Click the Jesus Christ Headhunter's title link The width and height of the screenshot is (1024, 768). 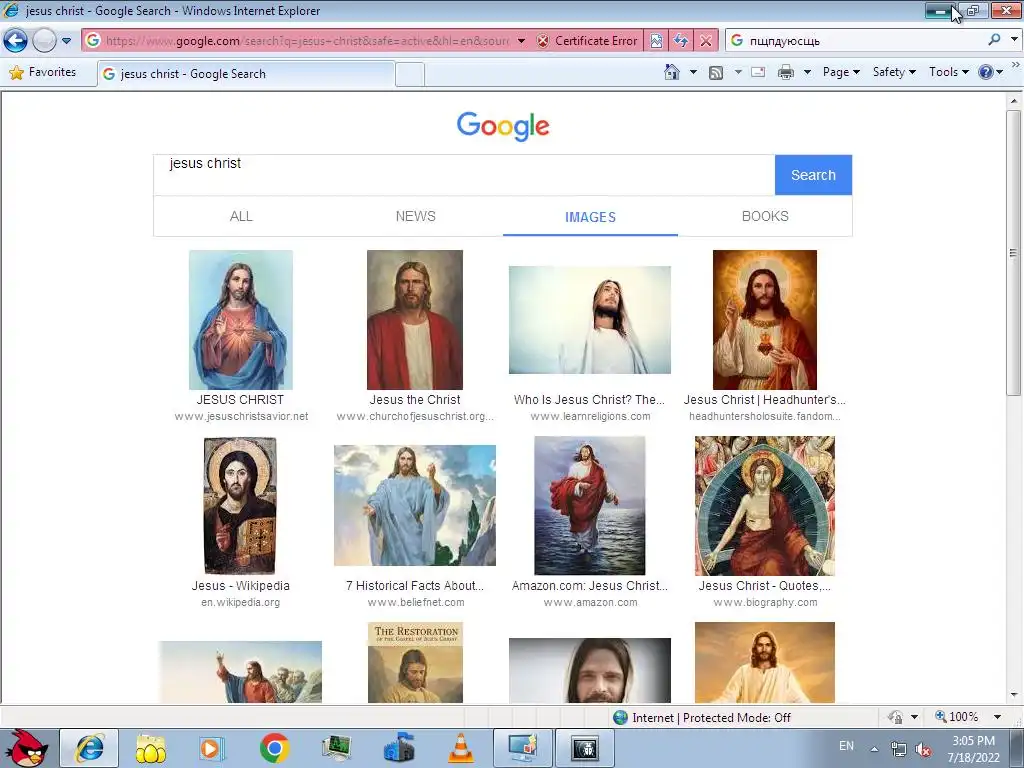[765, 400]
